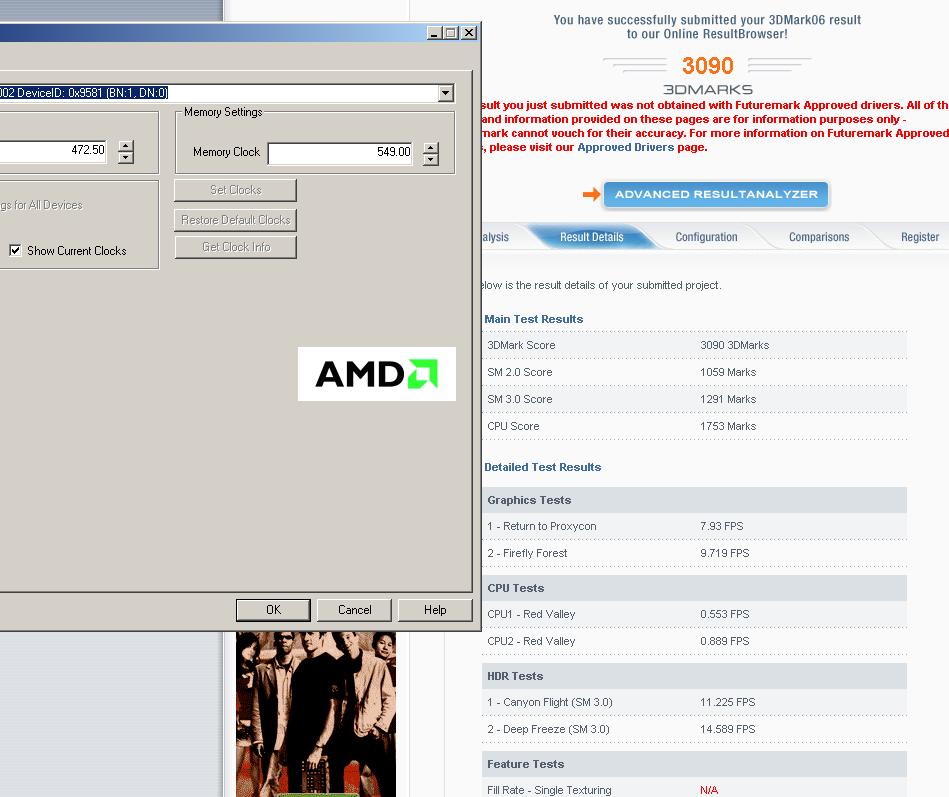Viewport: 949px width, 797px height.
Task: Click the Set Clocks button
Action: (235, 190)
